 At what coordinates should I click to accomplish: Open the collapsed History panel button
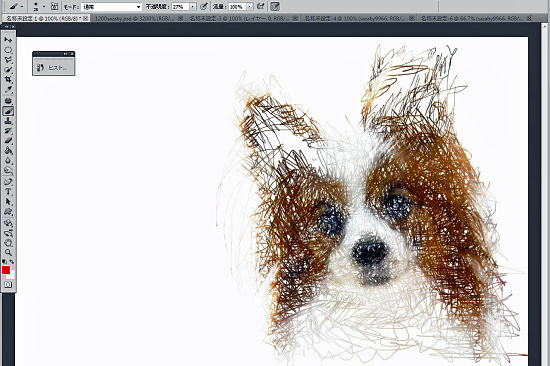pyautogui.click(x=54, y=67)
